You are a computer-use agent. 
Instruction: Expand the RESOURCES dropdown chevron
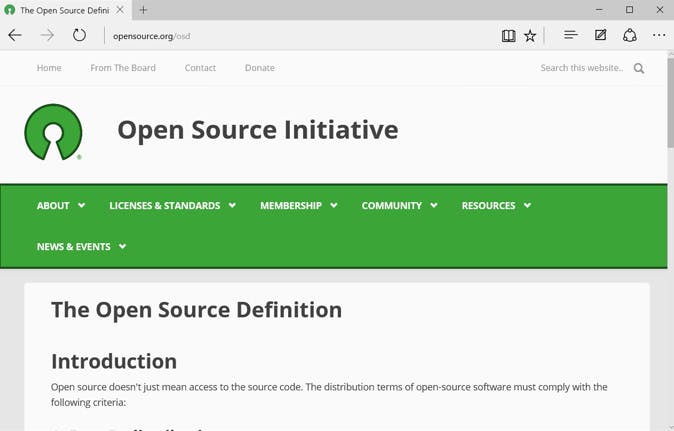527,205
